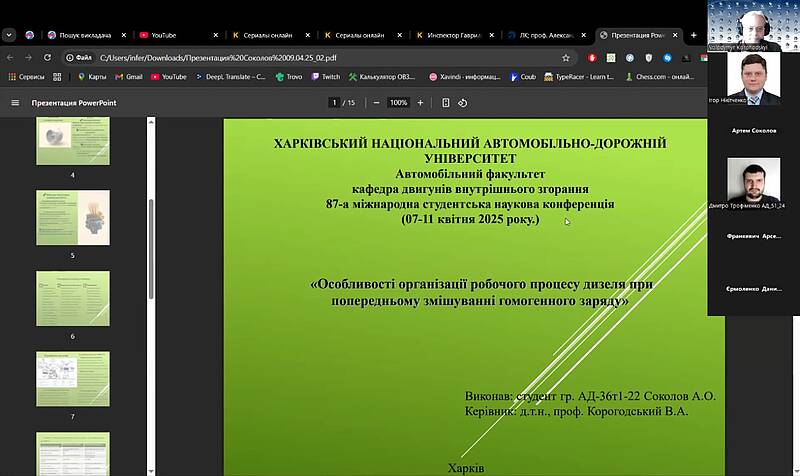Select slide 5 thumbnail
Image resolution: width=800 pixels, height=476 pixels.
(73, 218)
